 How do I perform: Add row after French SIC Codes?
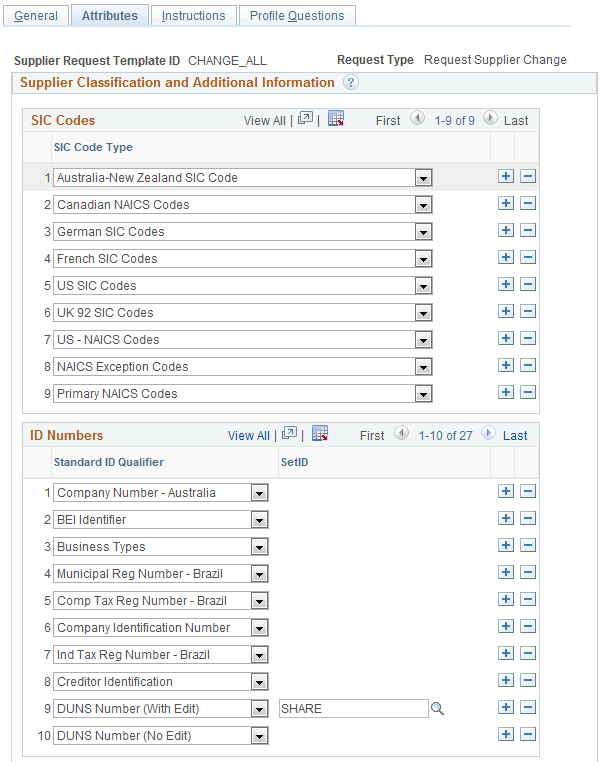(x=506, y=257)
